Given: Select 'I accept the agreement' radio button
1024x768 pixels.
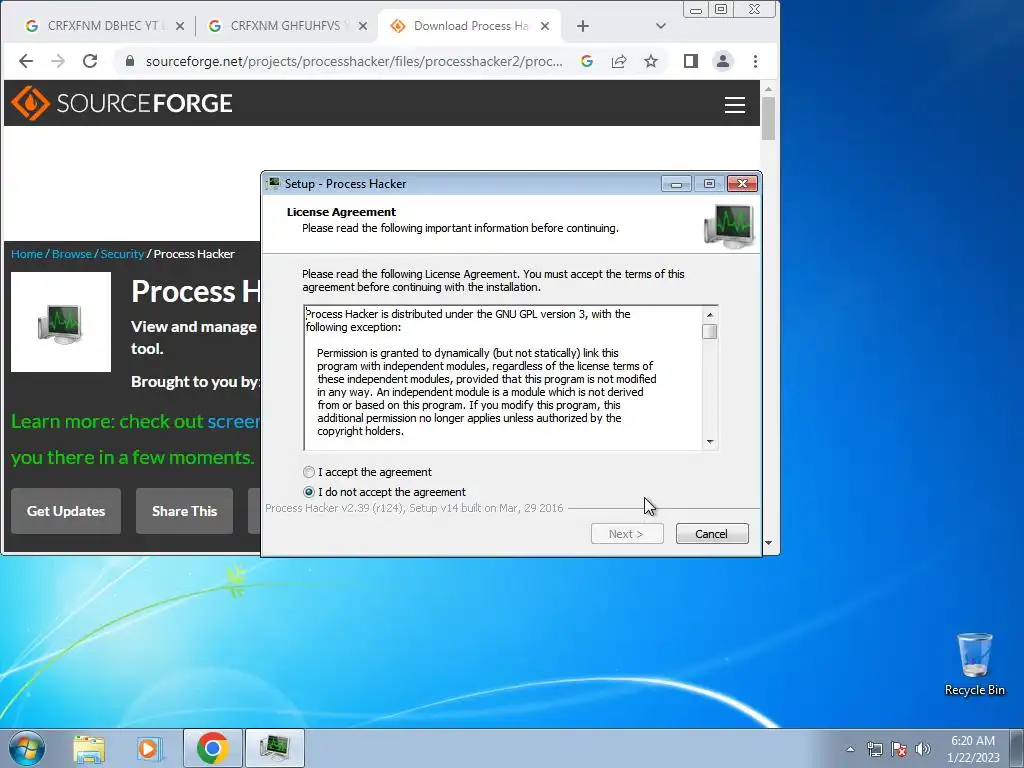Looking at the screenshot, I should pyautogui.click(x=309, y=472).
